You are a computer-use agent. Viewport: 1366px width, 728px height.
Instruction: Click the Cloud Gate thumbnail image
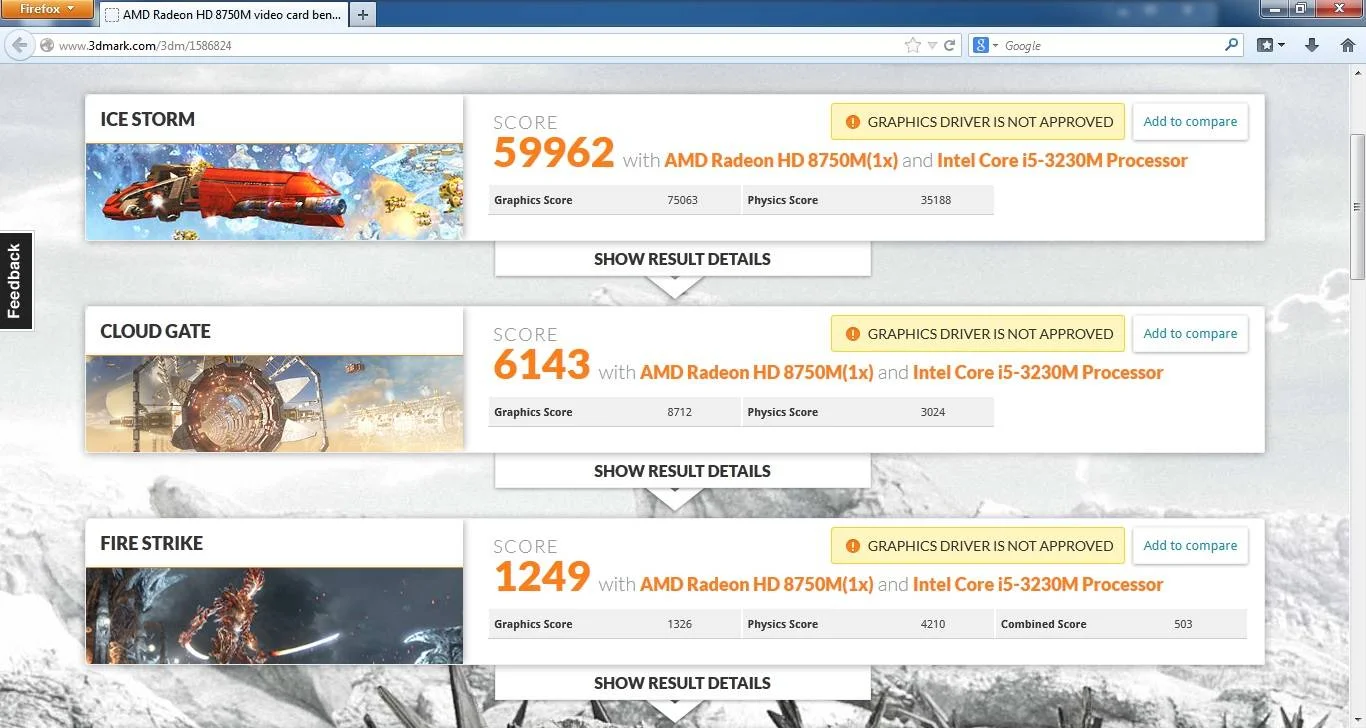tap(274, 403)
